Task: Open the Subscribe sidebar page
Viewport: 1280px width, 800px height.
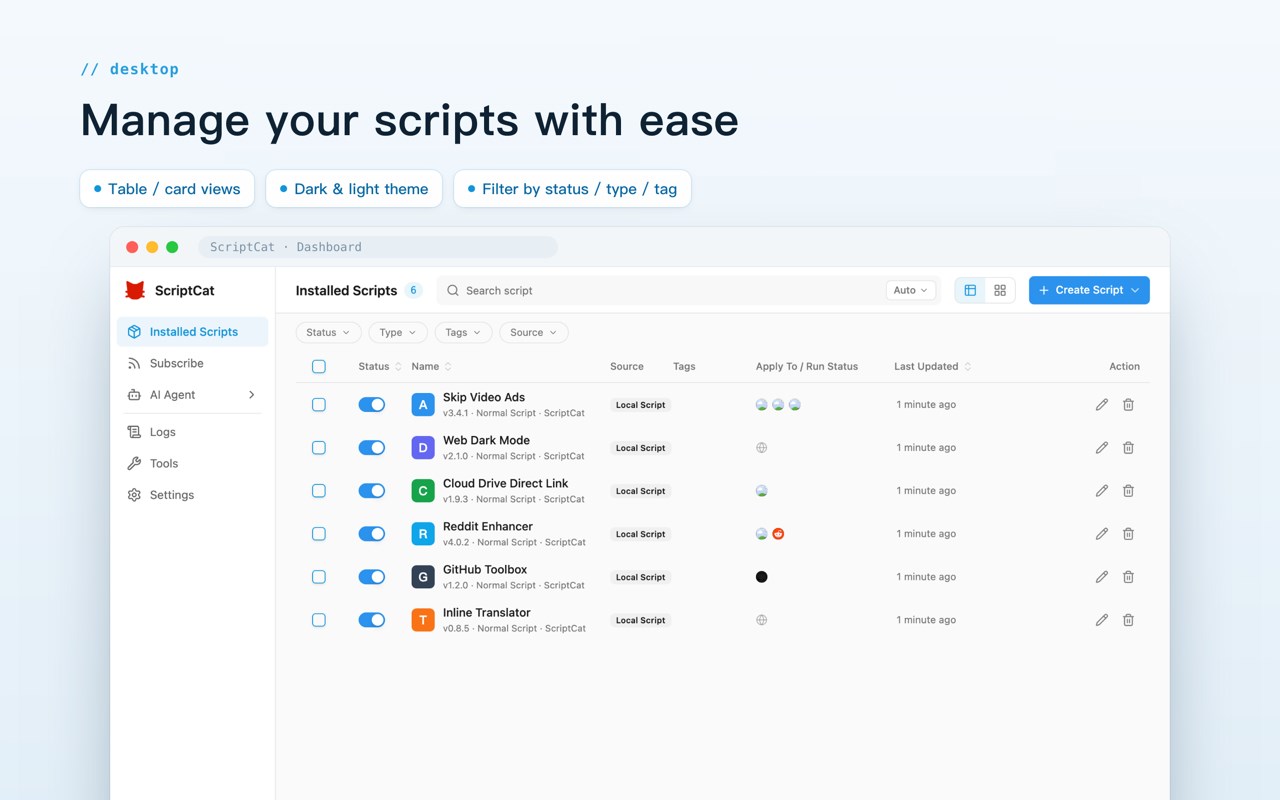Action: click(x=193, y=364)
